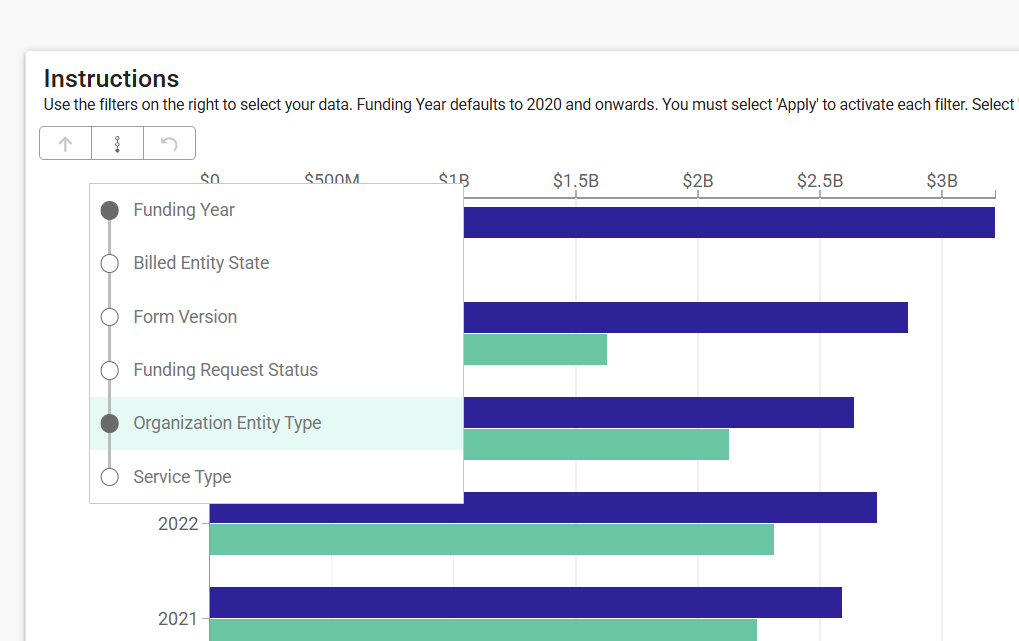The image size is (1019, 641).
Task: Click the undo reset arrow icon
Action: coord(169,144)
